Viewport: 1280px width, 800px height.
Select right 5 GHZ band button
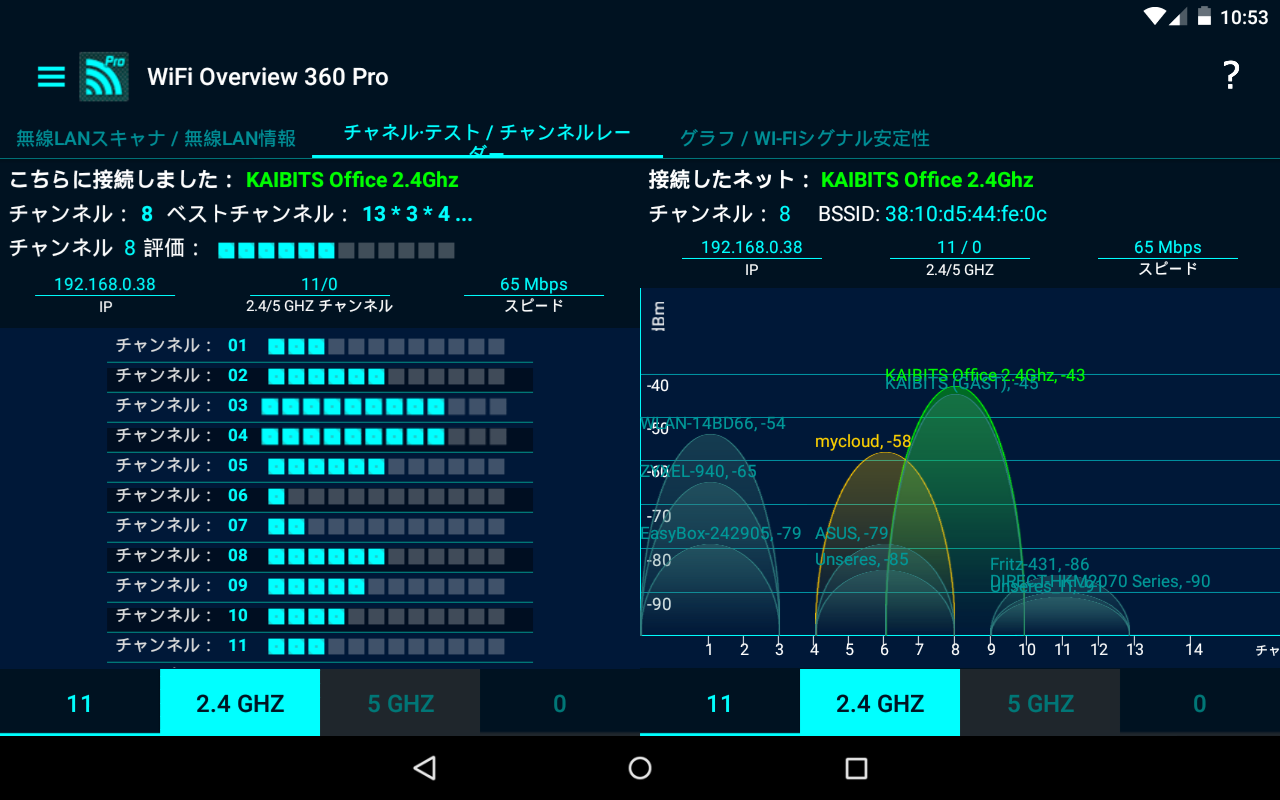(1040, 703)
